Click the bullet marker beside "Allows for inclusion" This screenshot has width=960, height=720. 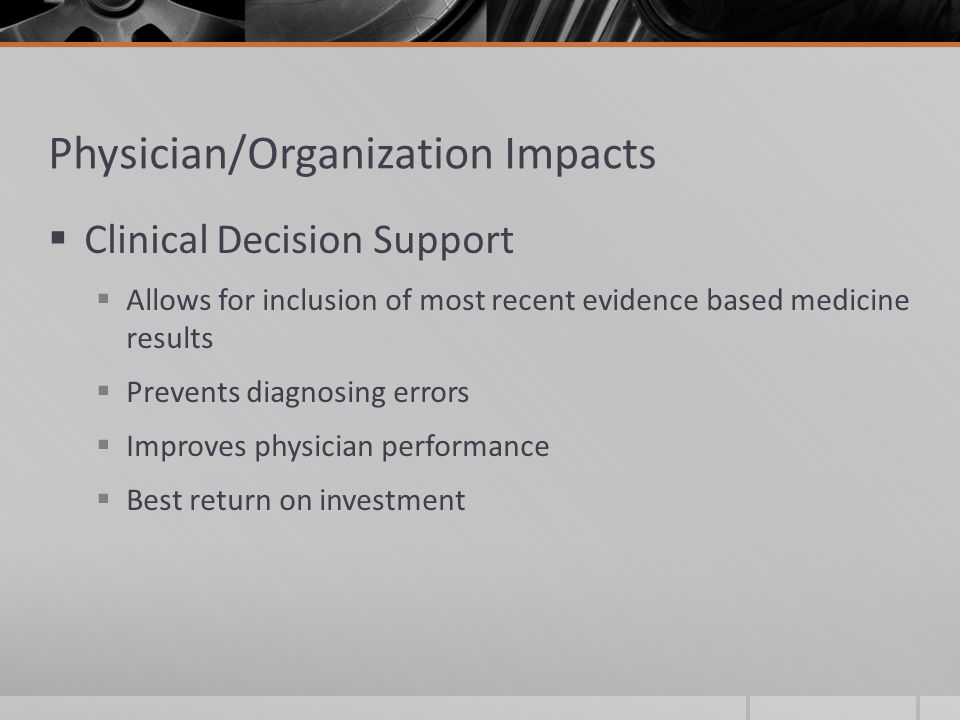(x=103, y=299)
